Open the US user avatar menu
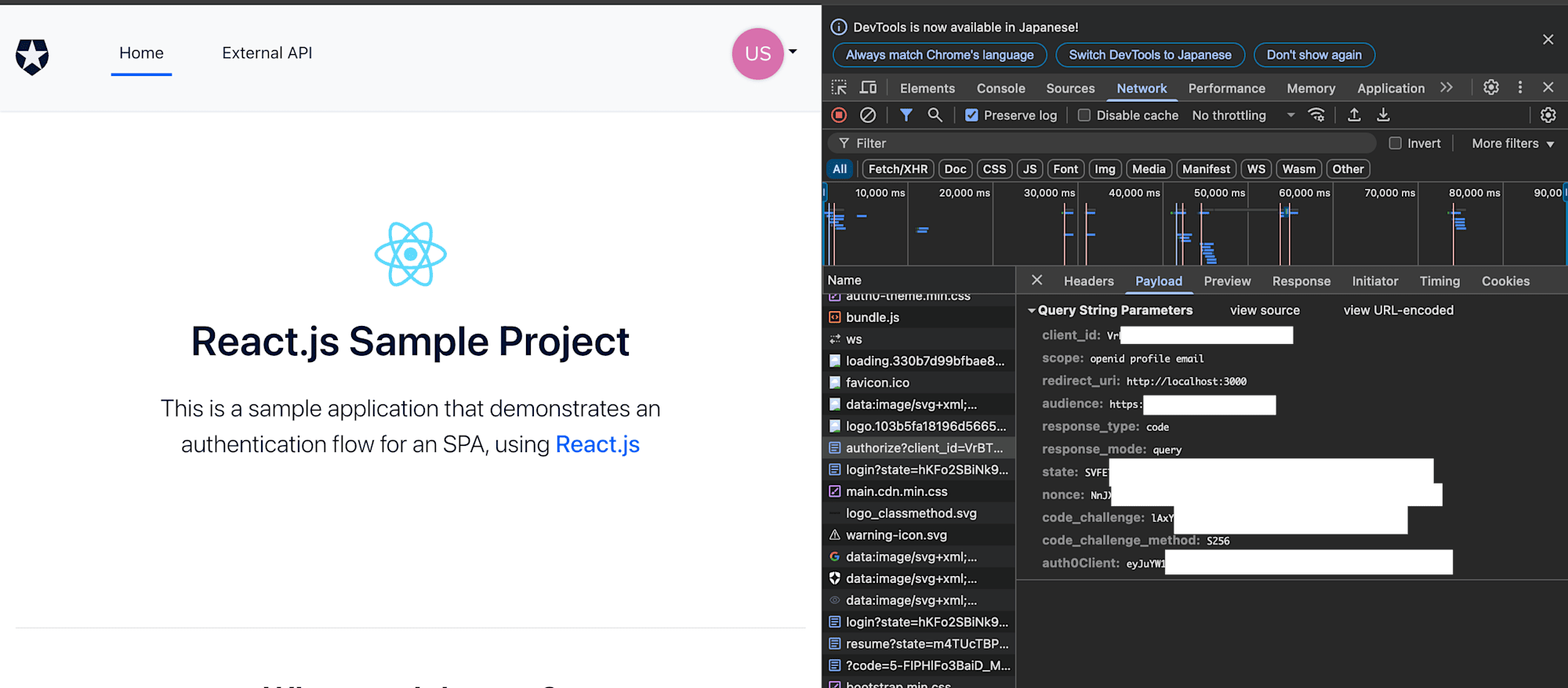 click(757, 53)
